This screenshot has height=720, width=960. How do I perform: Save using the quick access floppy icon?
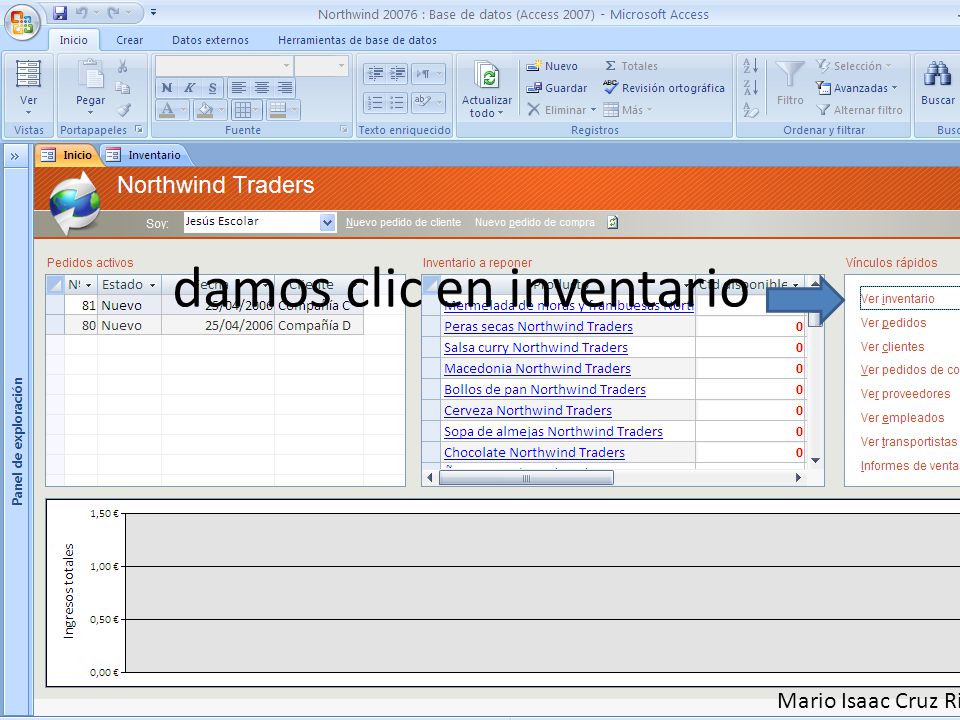coord(59,13)
